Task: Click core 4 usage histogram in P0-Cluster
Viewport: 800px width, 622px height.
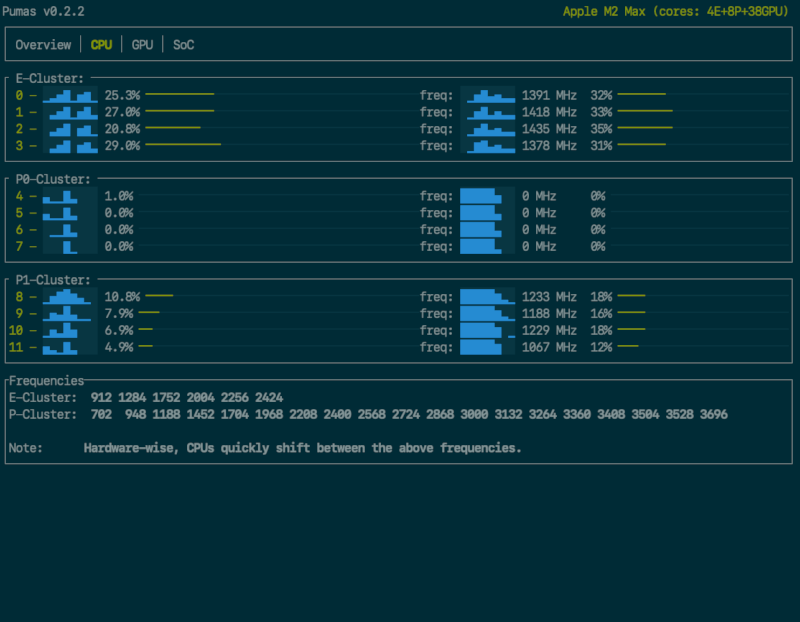Action: click(x=70, y=197)
